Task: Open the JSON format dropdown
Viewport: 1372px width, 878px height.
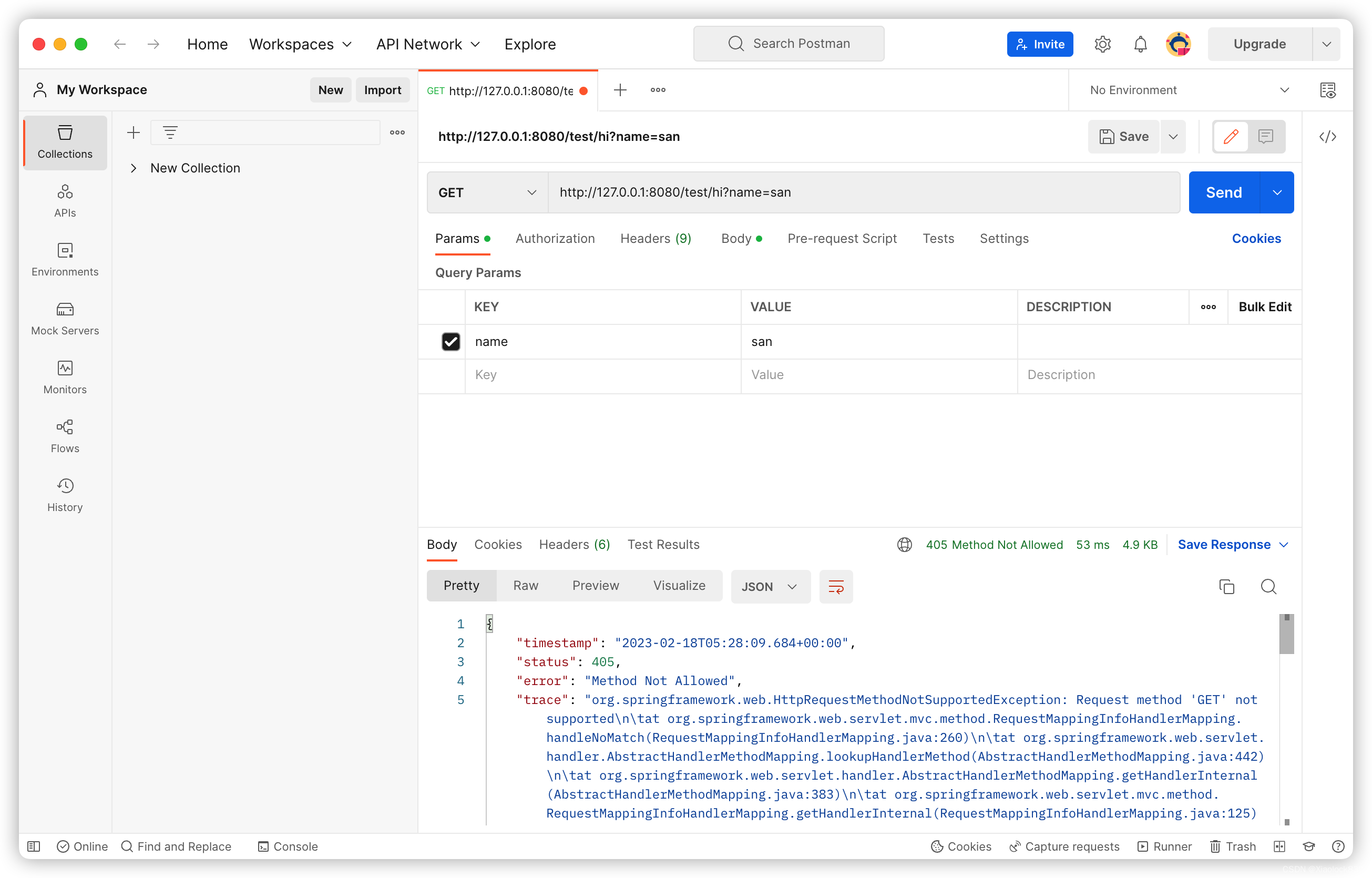Action: [x=770, y=586]
